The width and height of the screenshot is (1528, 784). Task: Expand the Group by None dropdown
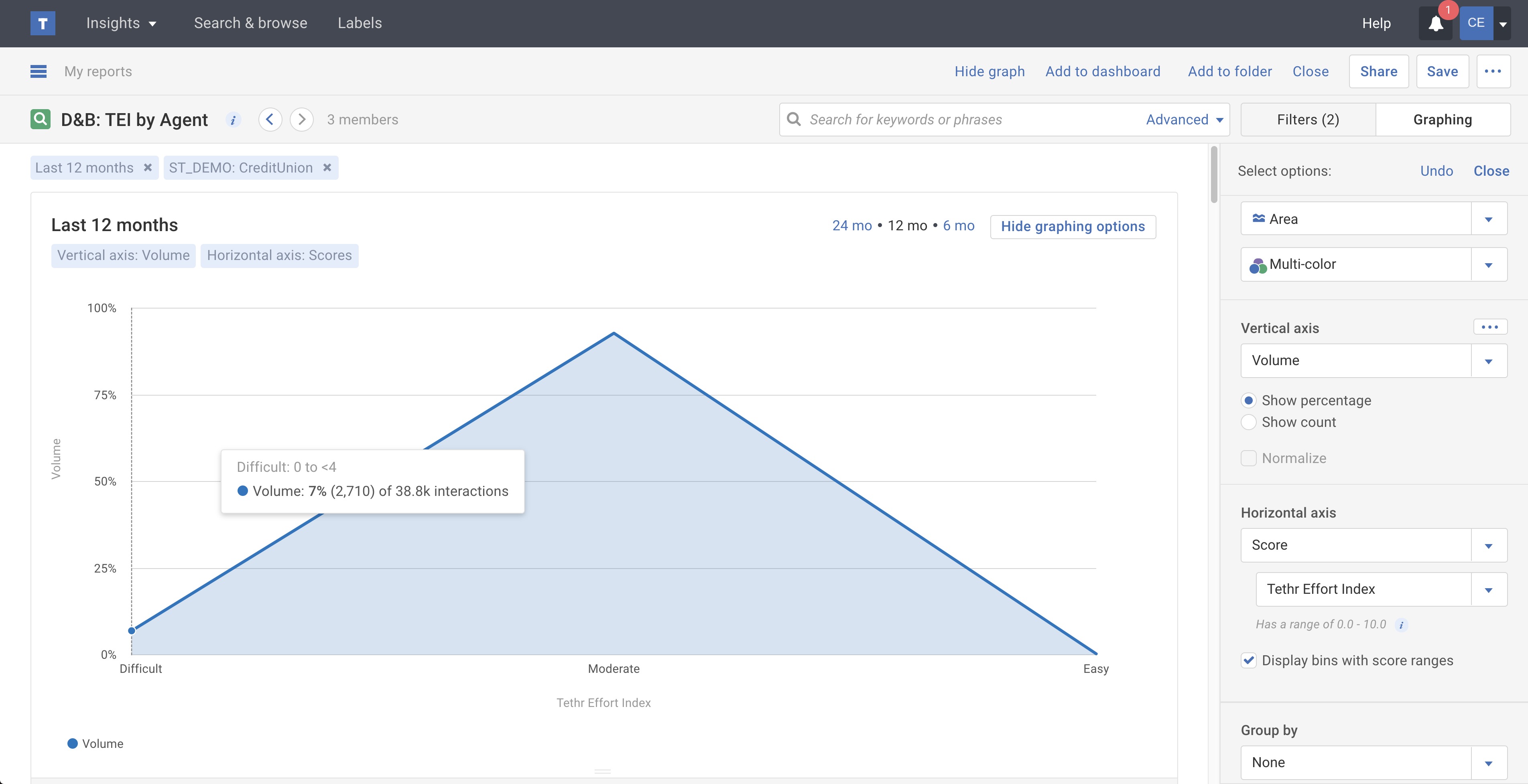(x=1488, y=763)
